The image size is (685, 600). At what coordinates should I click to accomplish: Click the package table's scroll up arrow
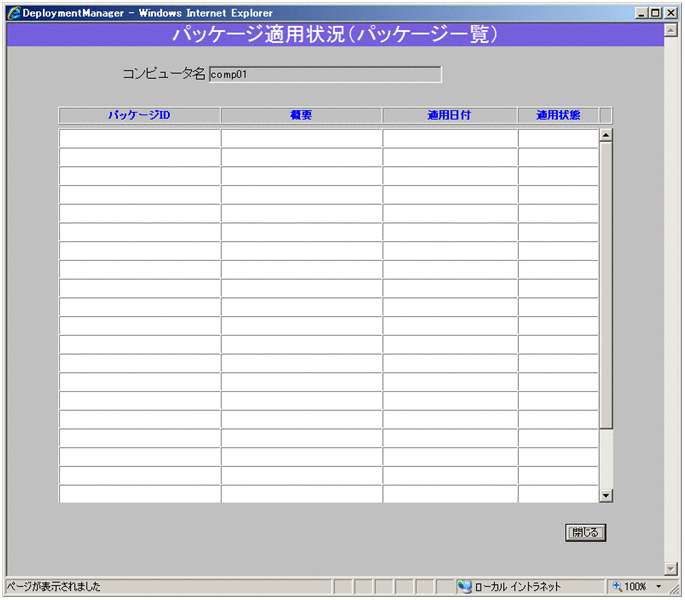pyautogui.click(x=605, y=135)
